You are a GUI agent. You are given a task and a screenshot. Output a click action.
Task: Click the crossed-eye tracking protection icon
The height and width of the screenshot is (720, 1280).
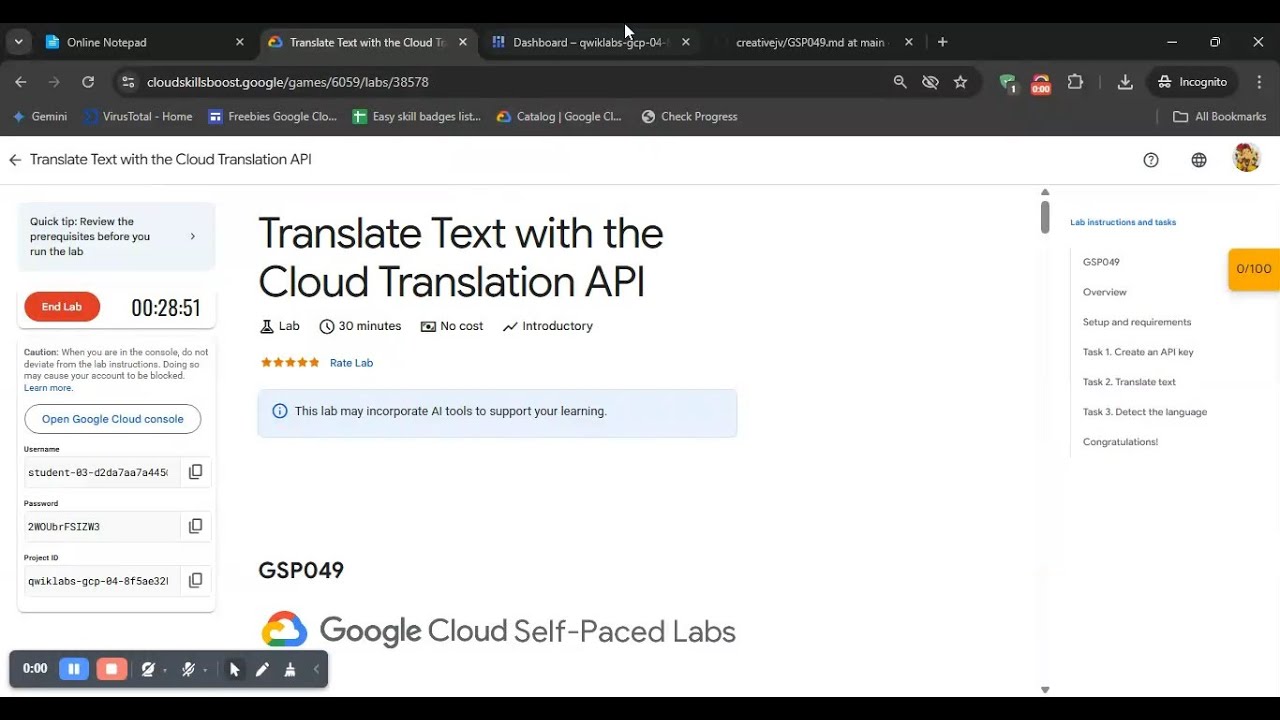[x=930, y=82]
